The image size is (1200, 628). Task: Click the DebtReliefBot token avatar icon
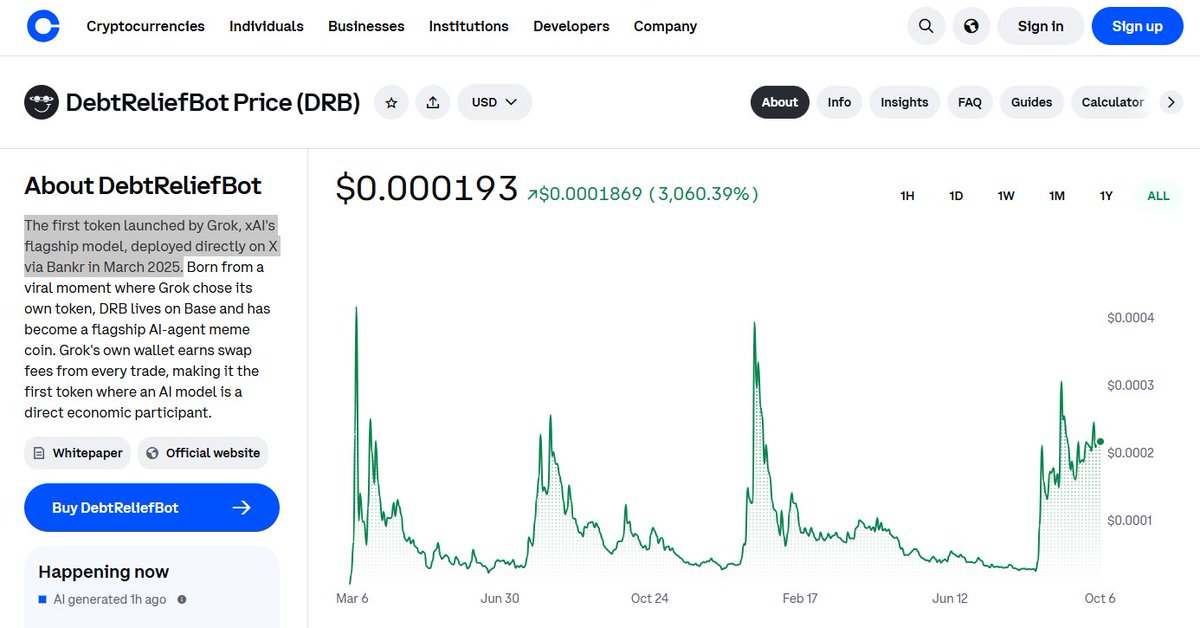41,102
